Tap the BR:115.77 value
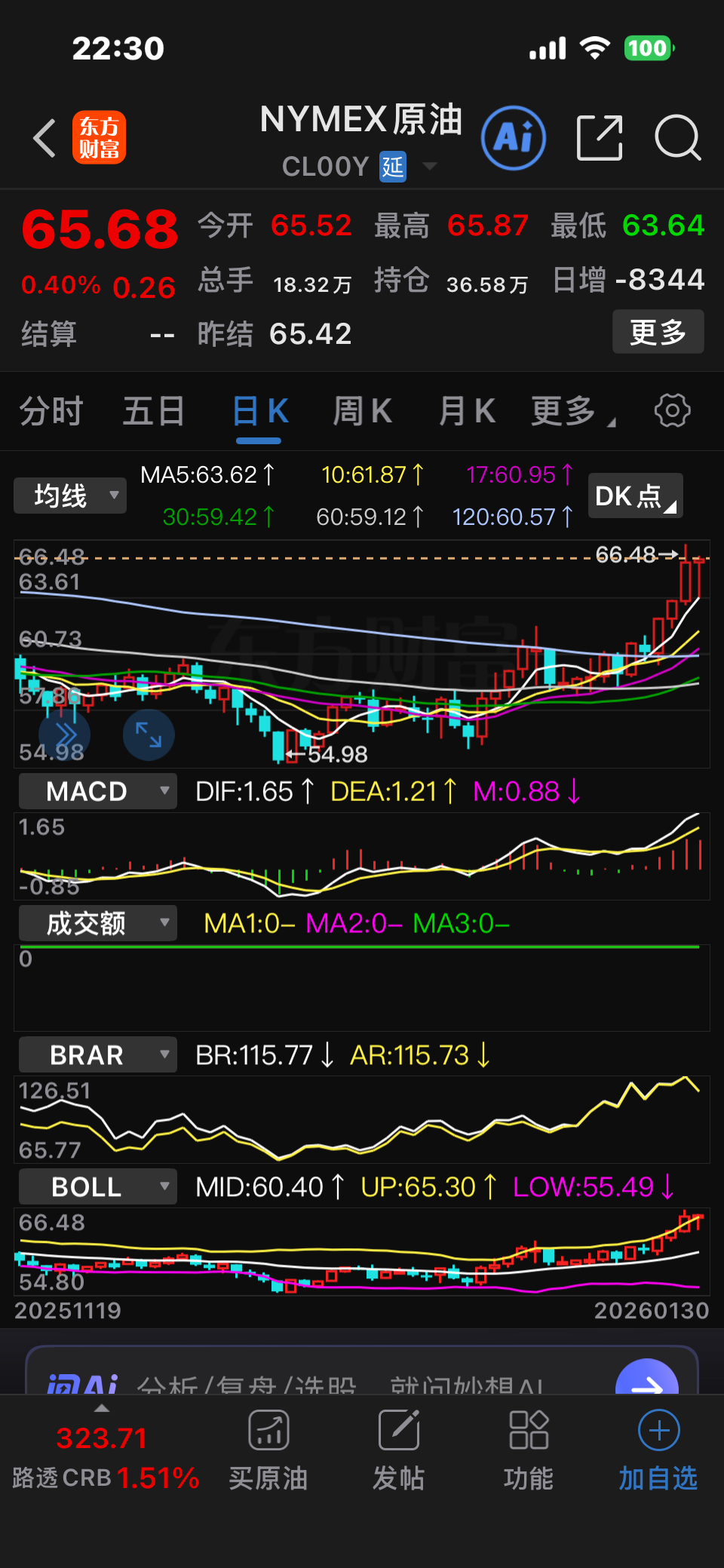The height and width of the screenshot is (1568, 724). 264,1054
